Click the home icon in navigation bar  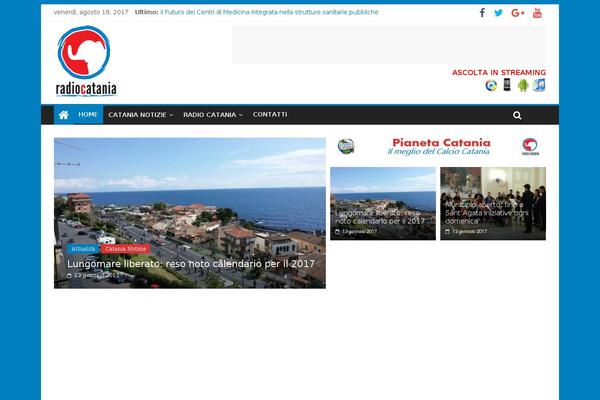(64, 115)
